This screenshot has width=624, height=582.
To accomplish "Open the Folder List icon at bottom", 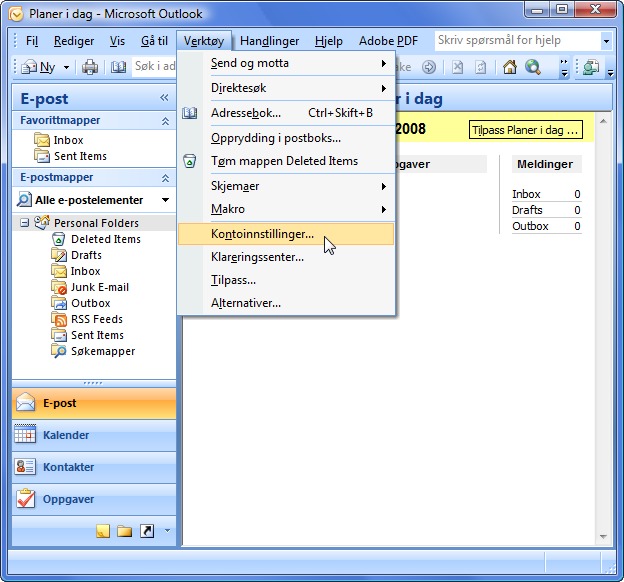I will tap(124, 531).
